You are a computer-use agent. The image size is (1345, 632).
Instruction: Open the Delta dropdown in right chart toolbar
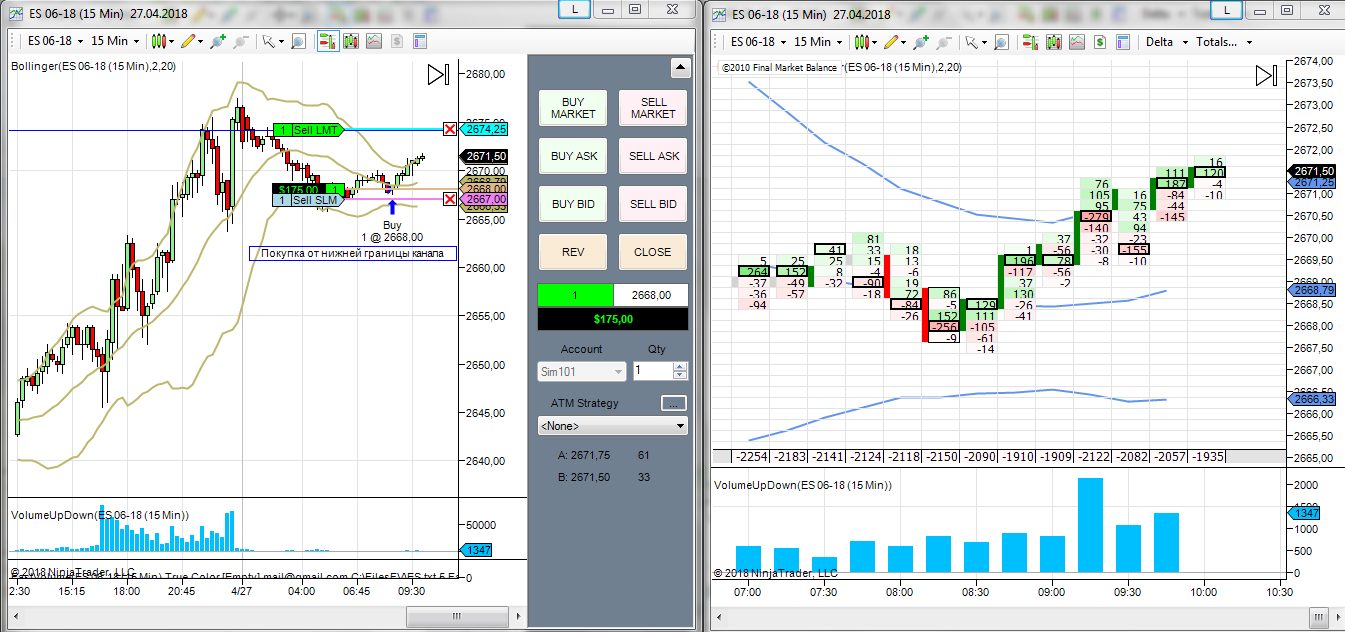tap(1167, 41)
